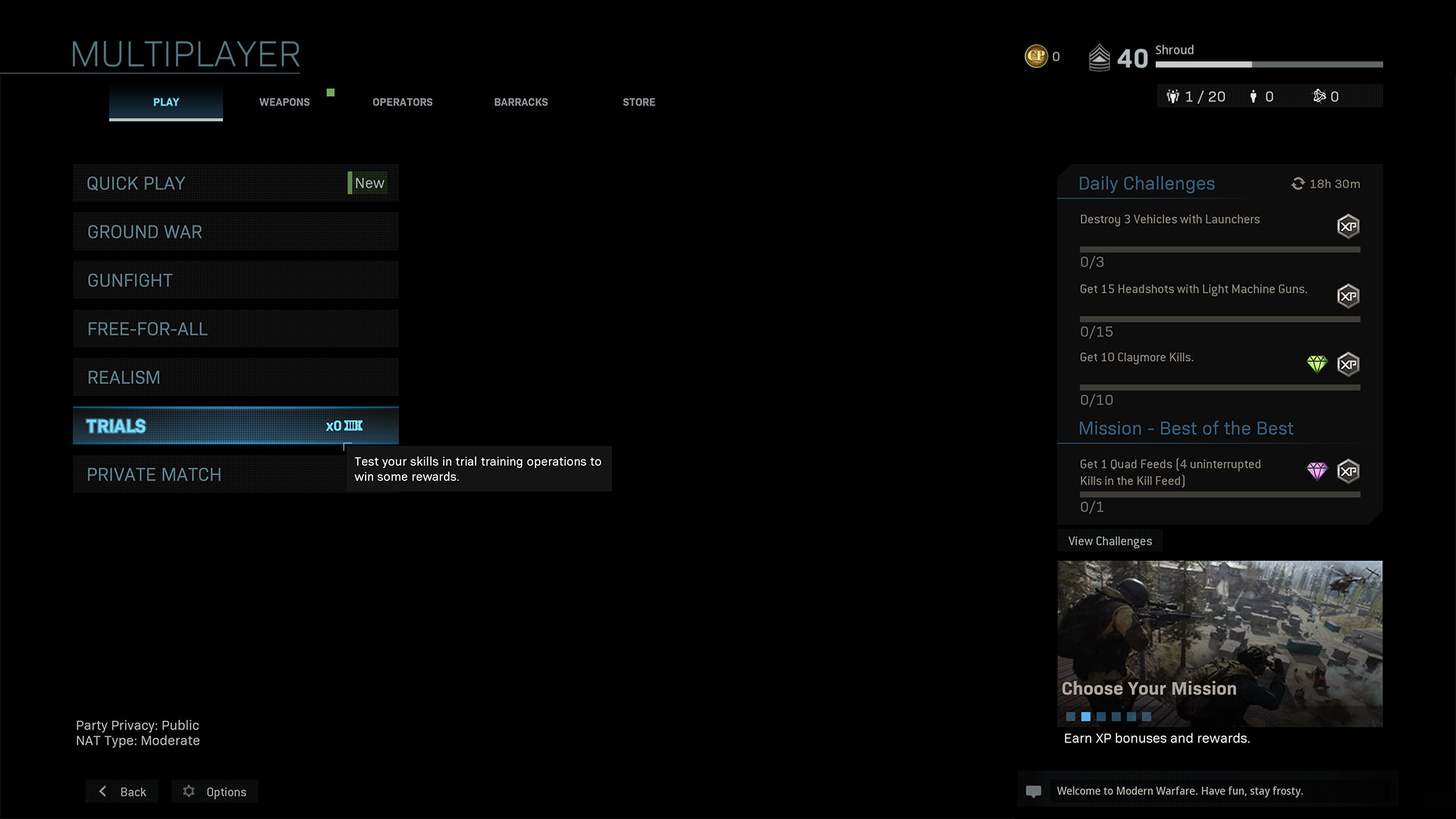Open the Barracks tab
The height and width of the screenshot is (819, 1456).
pos(520,102)
